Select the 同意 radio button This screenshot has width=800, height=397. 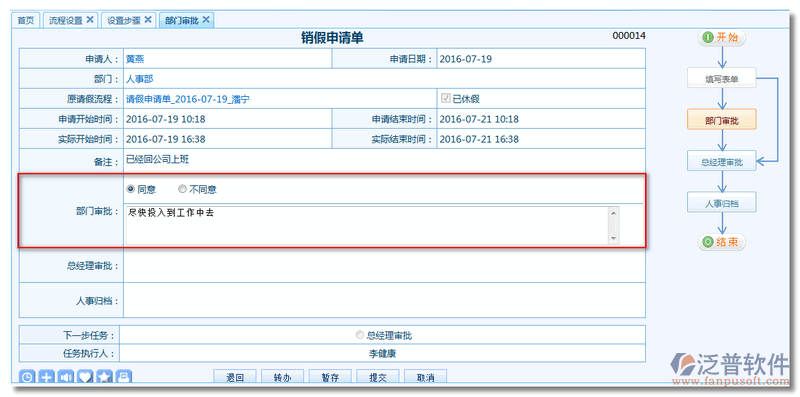pos(131,189)
